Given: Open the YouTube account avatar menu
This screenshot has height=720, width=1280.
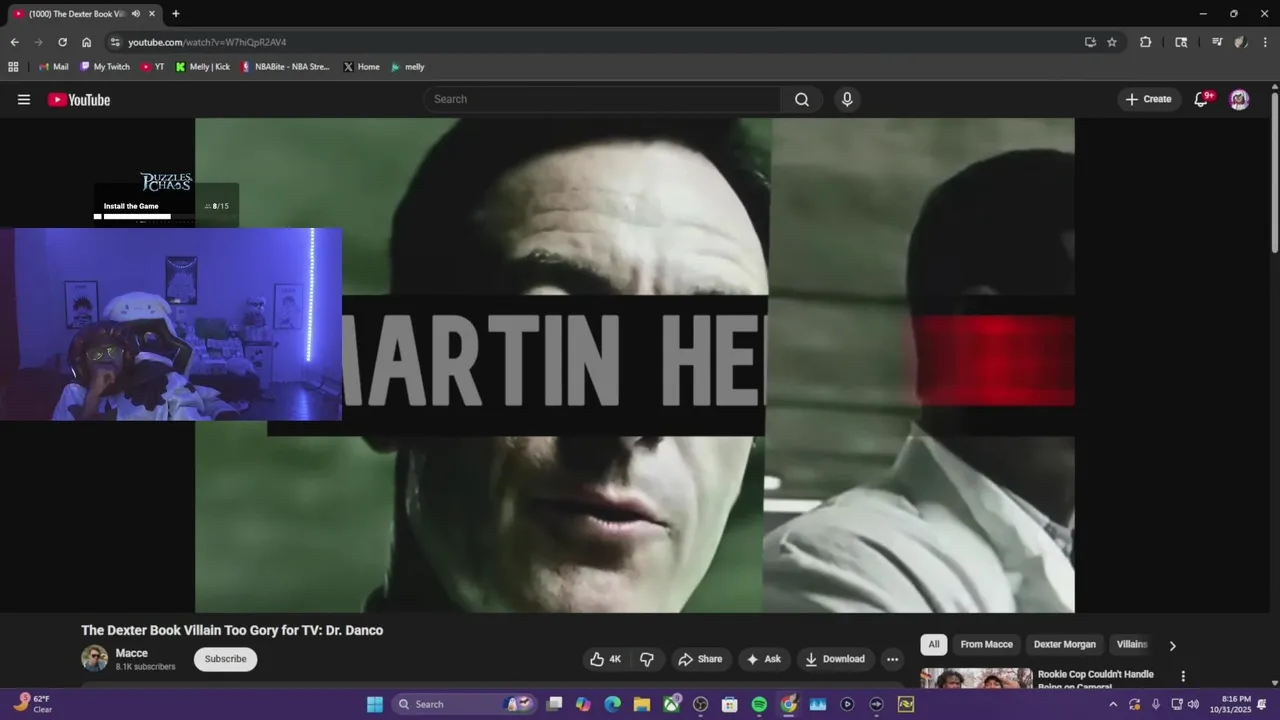Looking at the screenshot, I should coord(1239,99).
